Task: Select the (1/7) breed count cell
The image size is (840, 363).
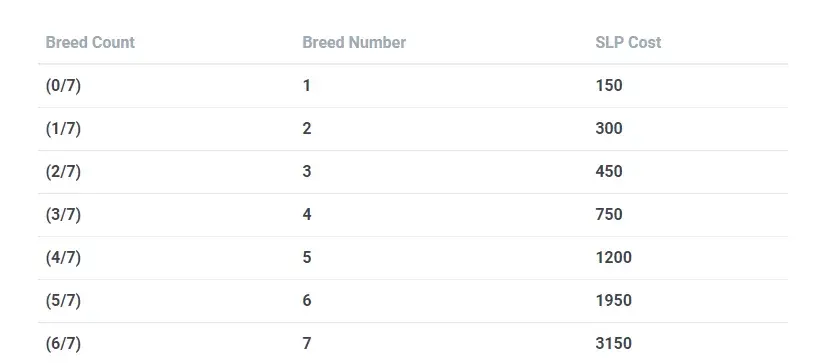Action: [63, 128]
